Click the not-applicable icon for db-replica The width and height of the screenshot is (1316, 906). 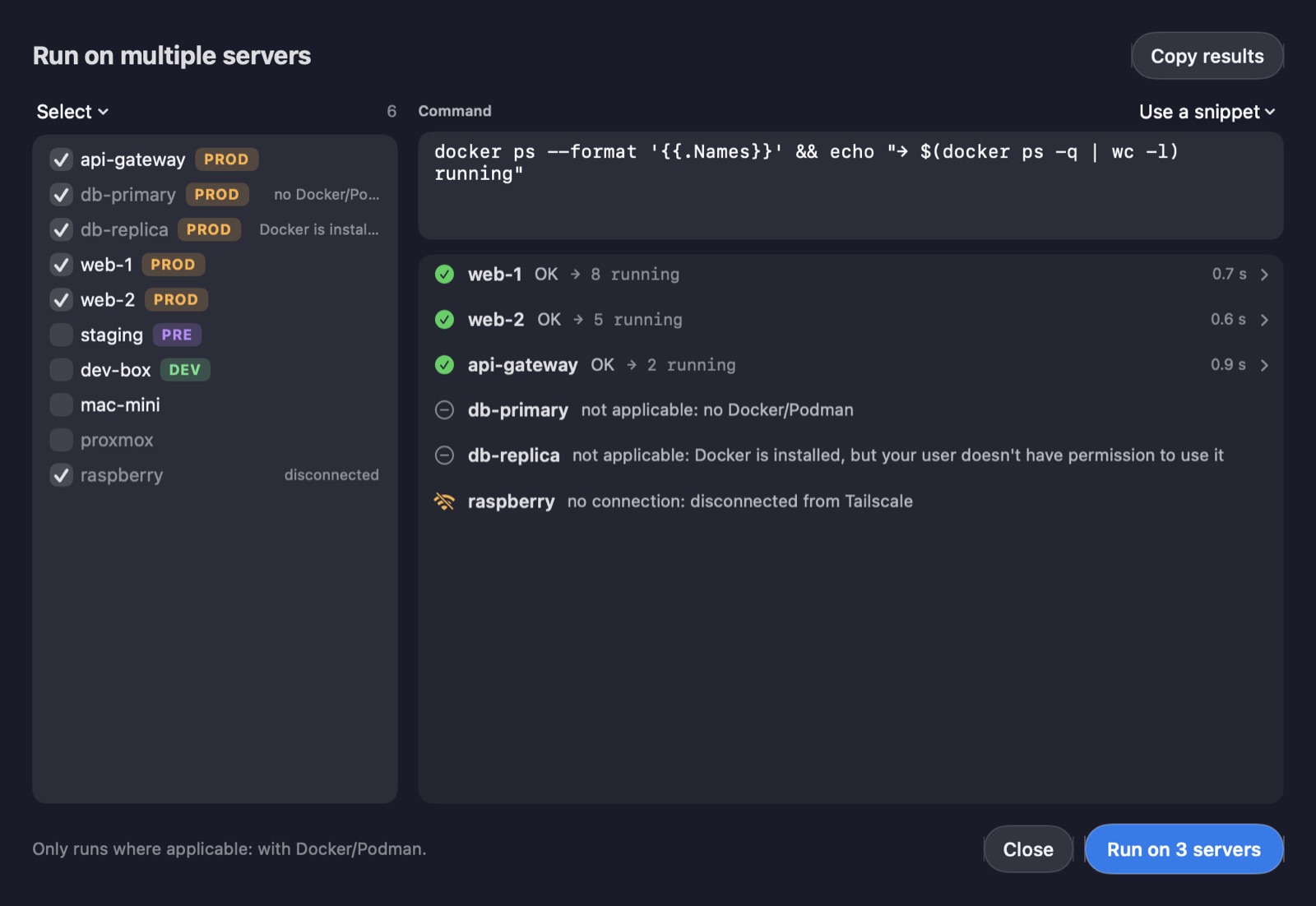(x=444, y=455)
